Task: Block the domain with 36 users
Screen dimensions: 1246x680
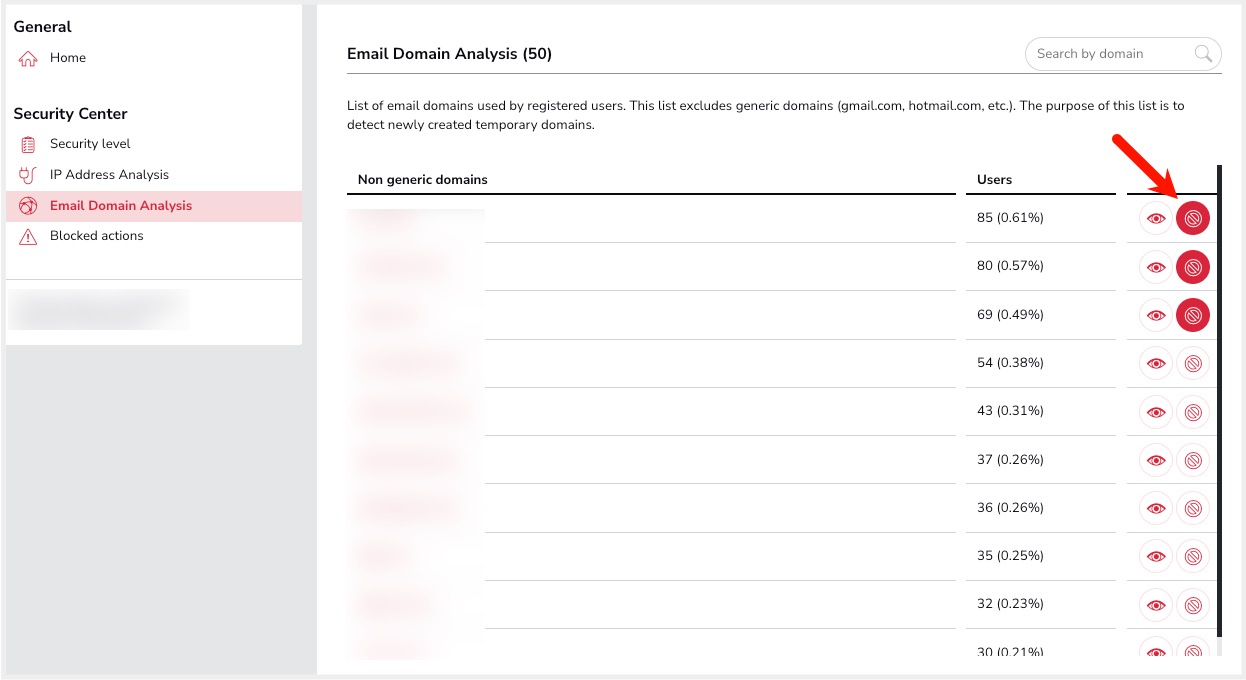Action: tap(1193, 508)
